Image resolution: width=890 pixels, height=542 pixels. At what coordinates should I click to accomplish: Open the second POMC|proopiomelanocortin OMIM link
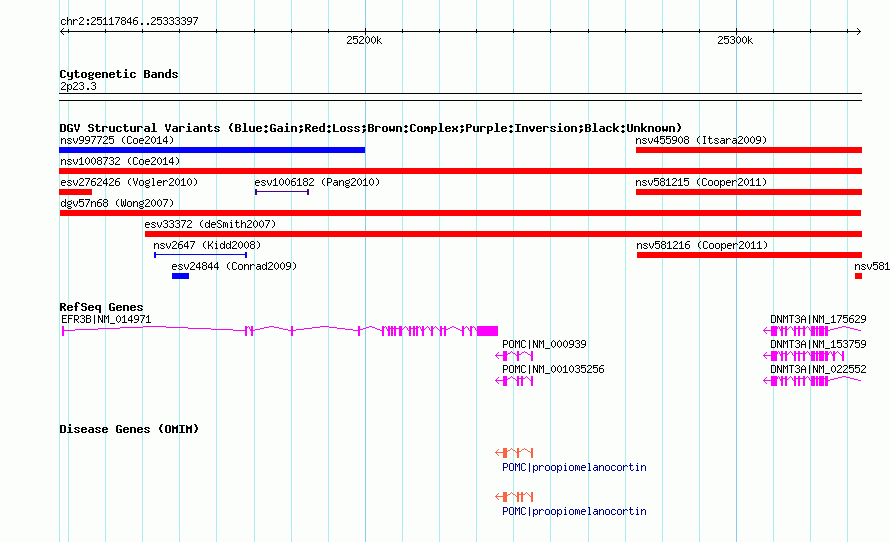(x=574, y=511)
